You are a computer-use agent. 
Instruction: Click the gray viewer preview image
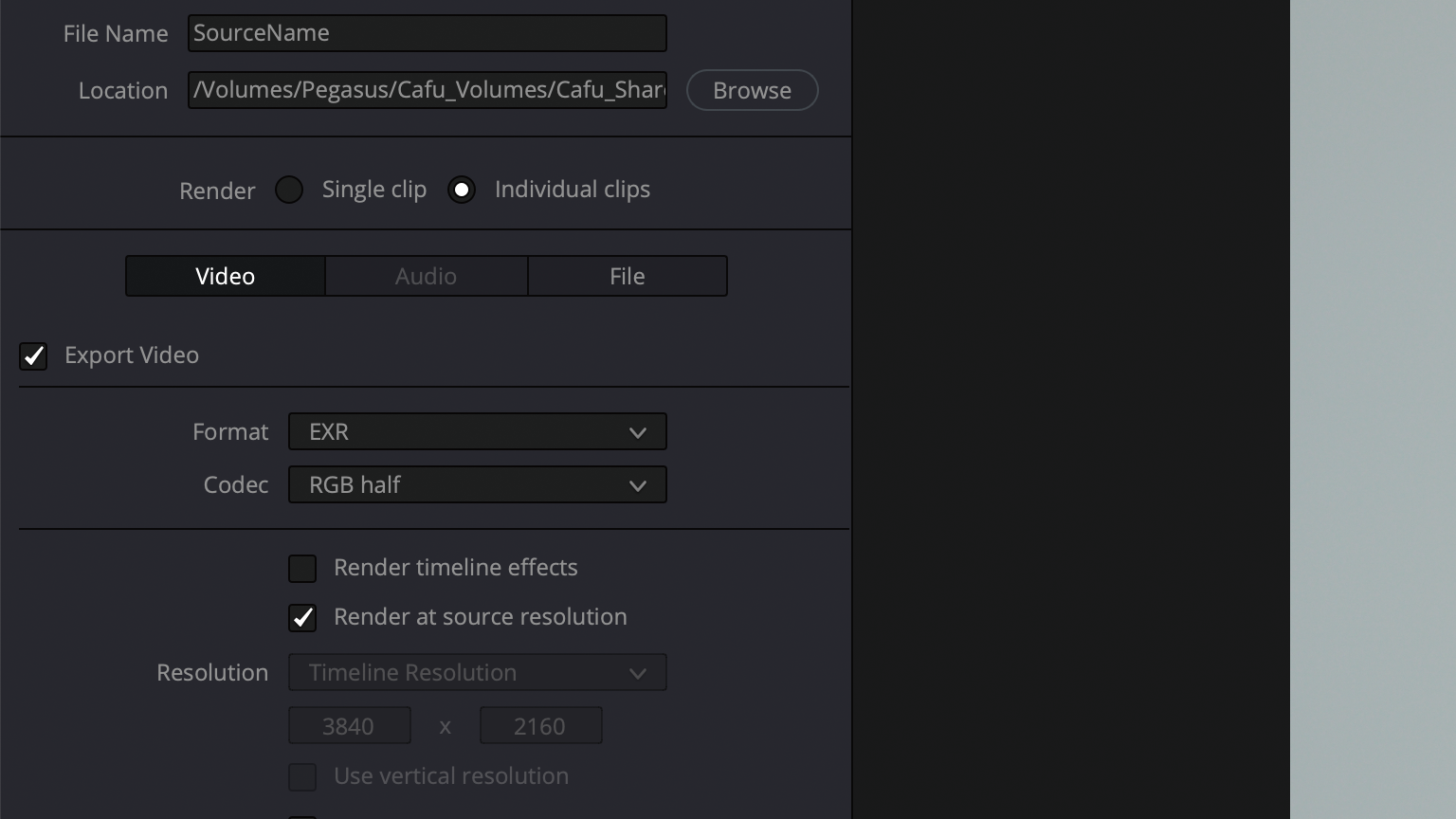click(1372, 408)
